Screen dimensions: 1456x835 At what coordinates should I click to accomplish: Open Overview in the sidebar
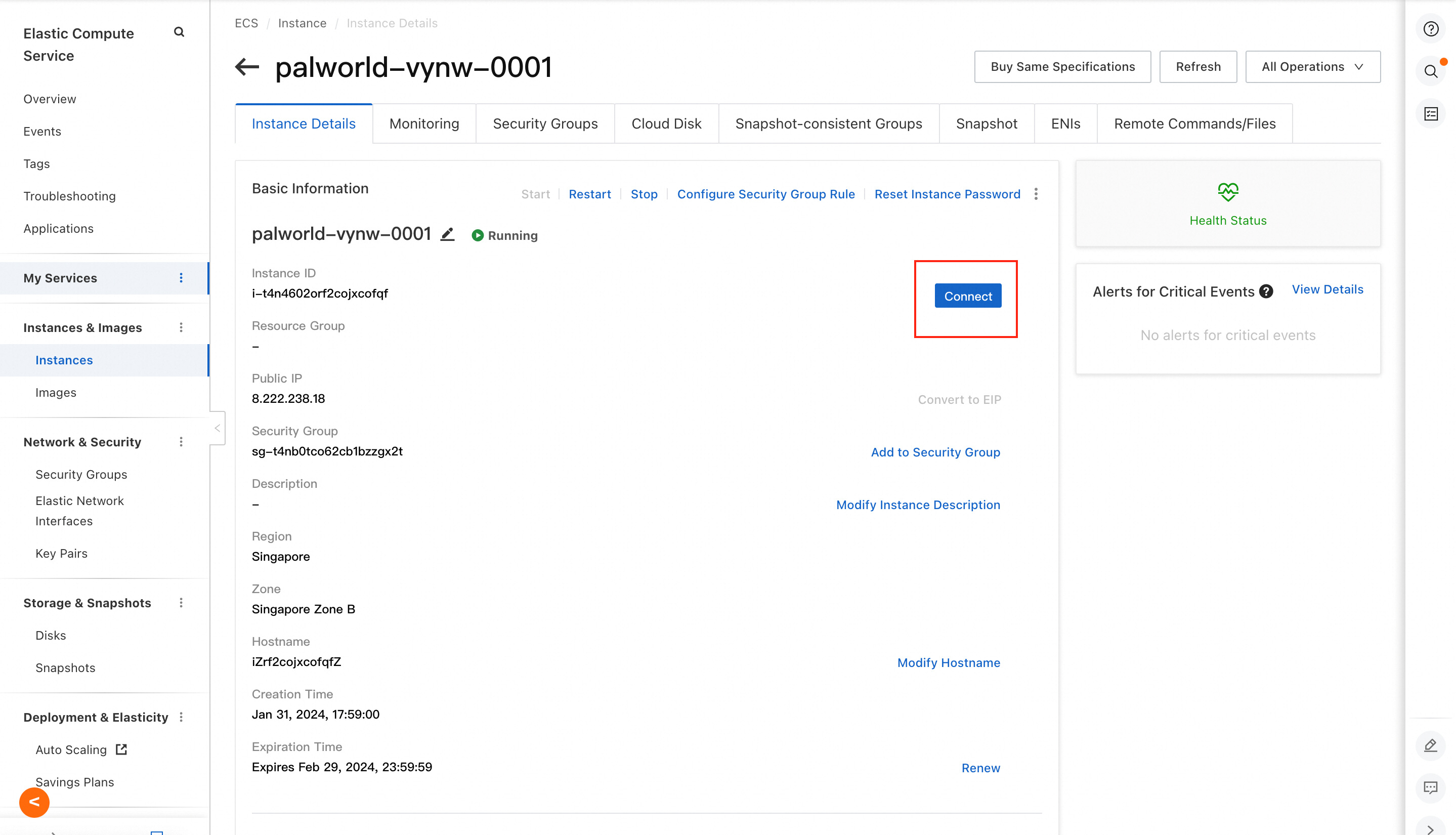coord(50,99)
